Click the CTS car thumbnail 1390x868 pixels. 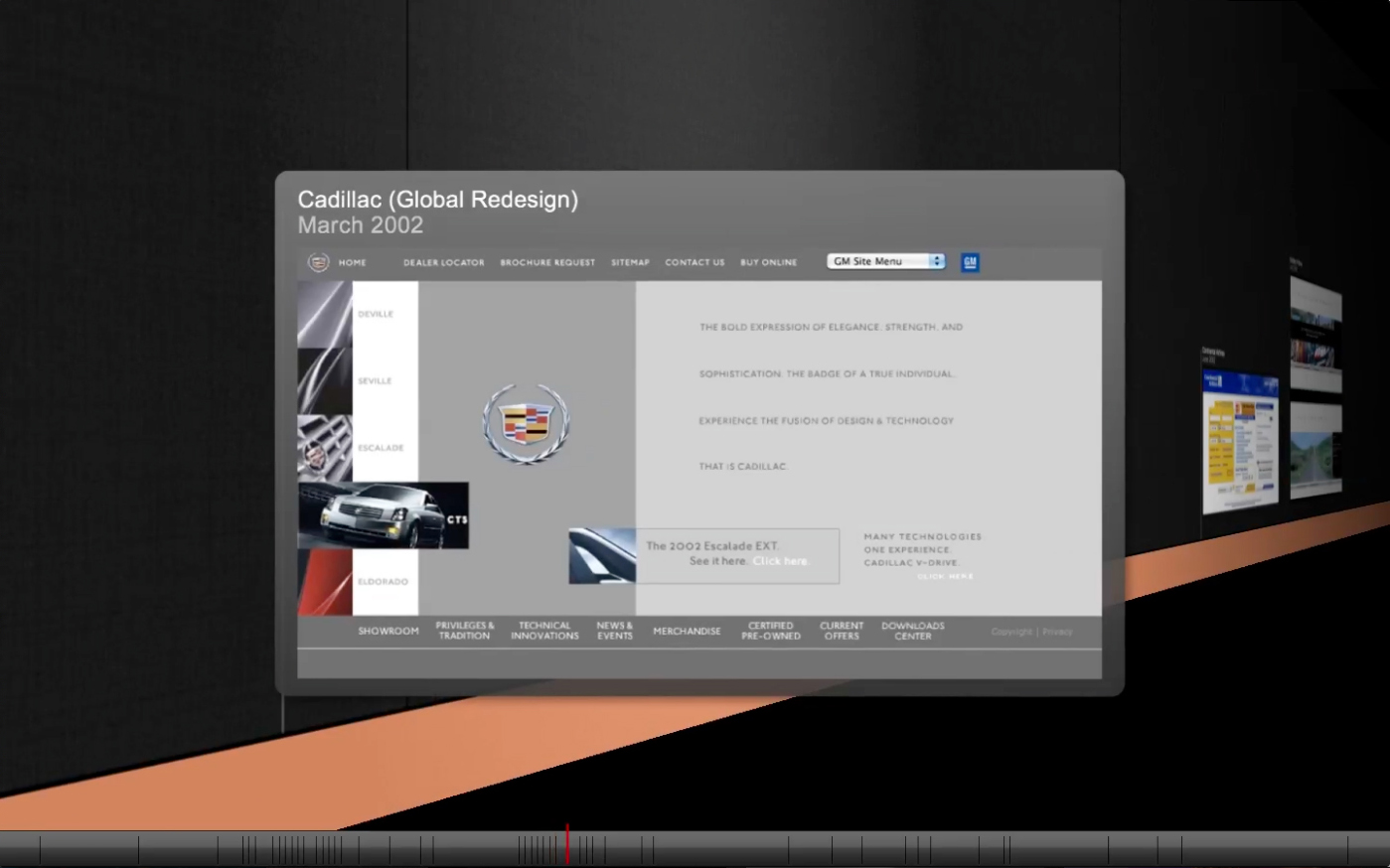point(384,515)
